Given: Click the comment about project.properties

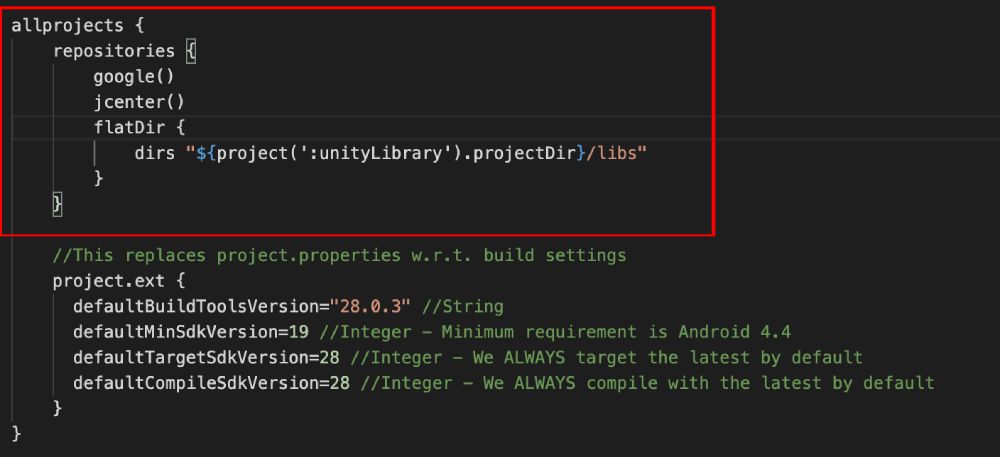Looking at the screenshot, I should 339,256.
